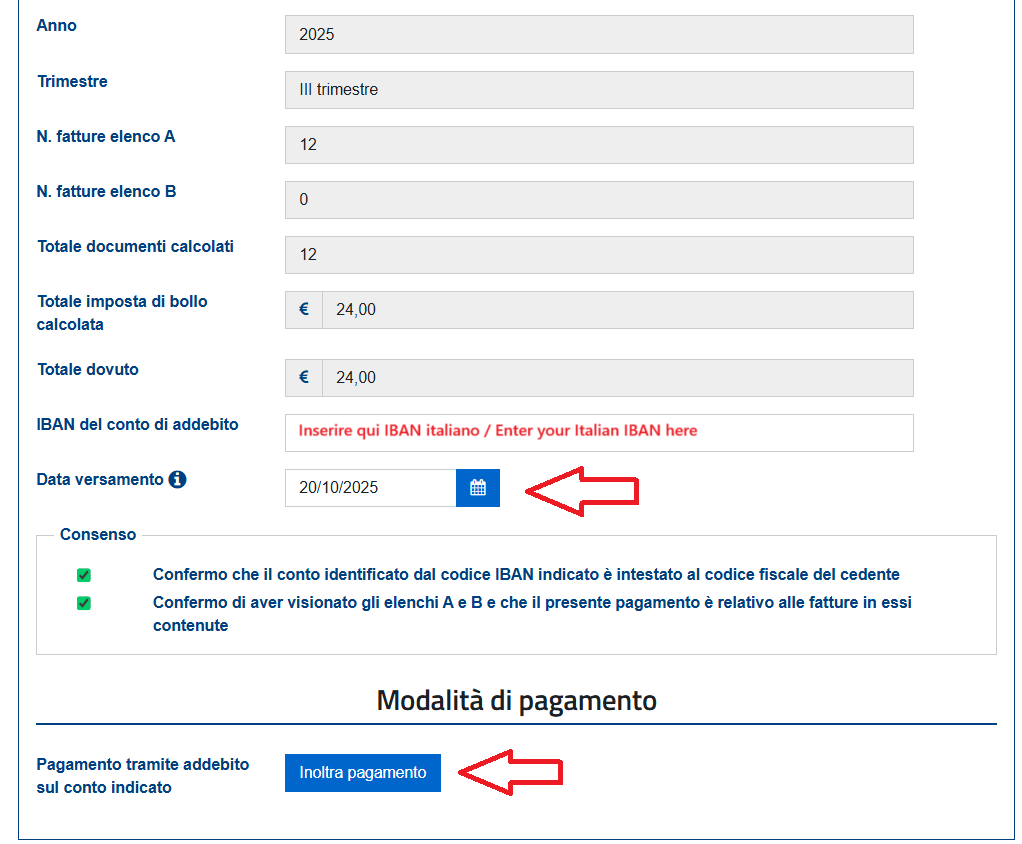The width and height of the screenshot is (1022, 844).
Task: Select the Totale documenti calcolati field
Action: (x=596, y=254)
